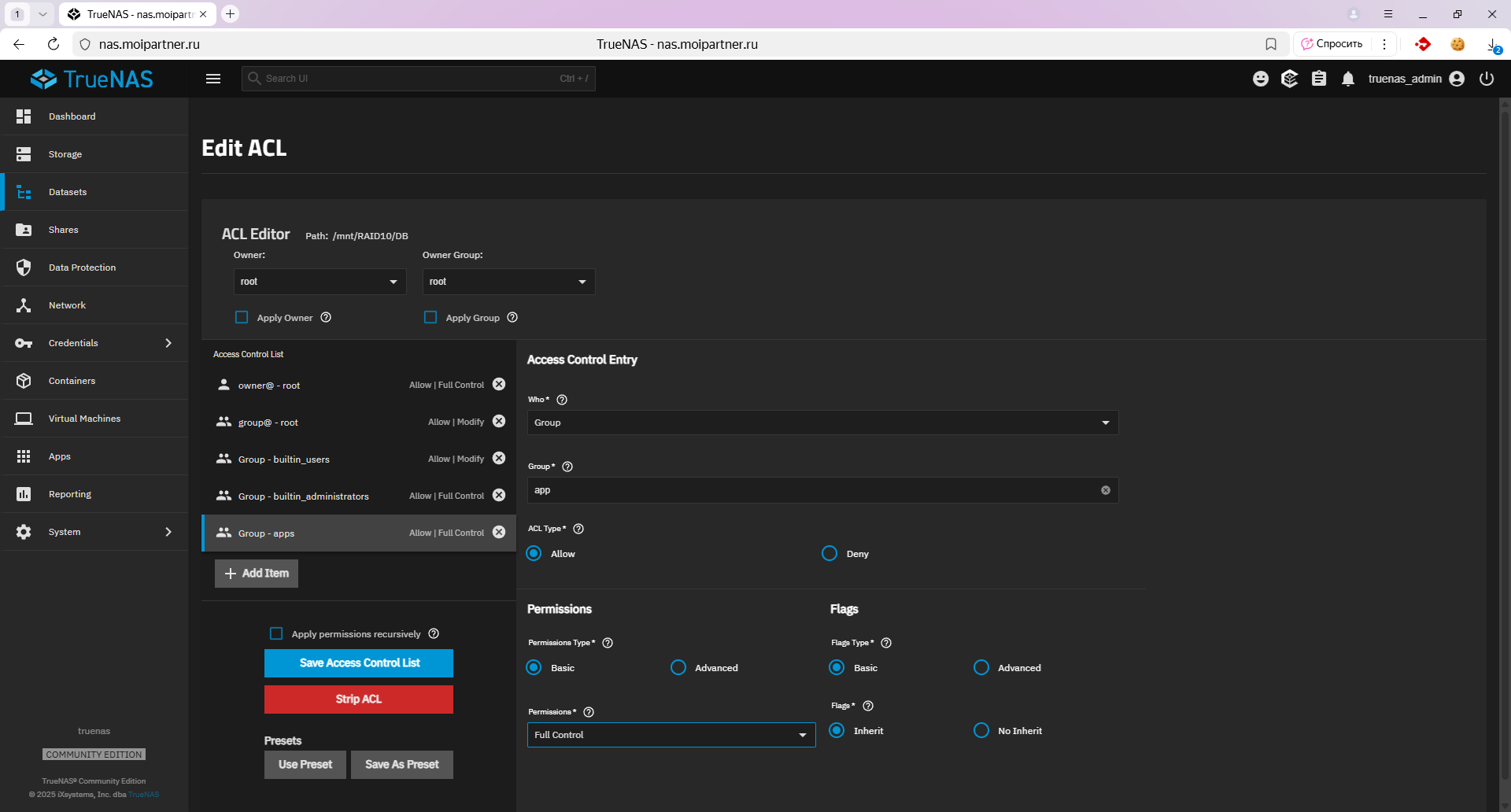Toggle the sidebar hamburger menu

tap(213, 79)
